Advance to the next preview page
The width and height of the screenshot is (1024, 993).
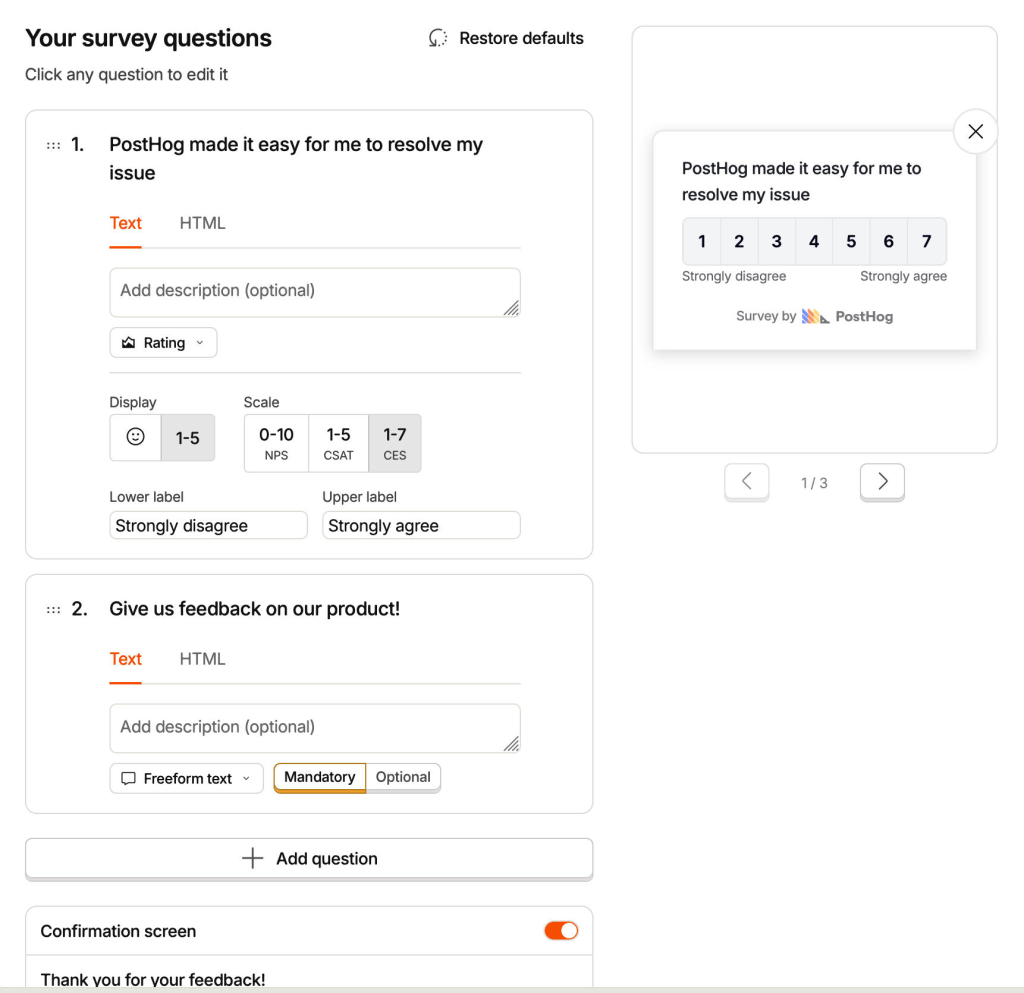882,482
